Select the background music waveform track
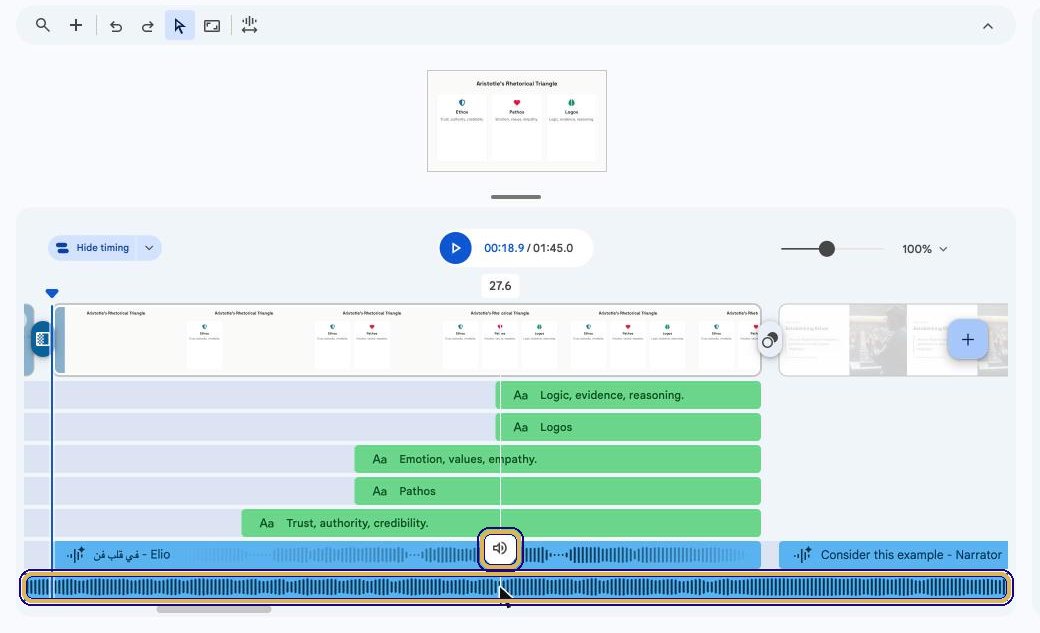Screen dimensions: 1040x633 coord(516,587)
